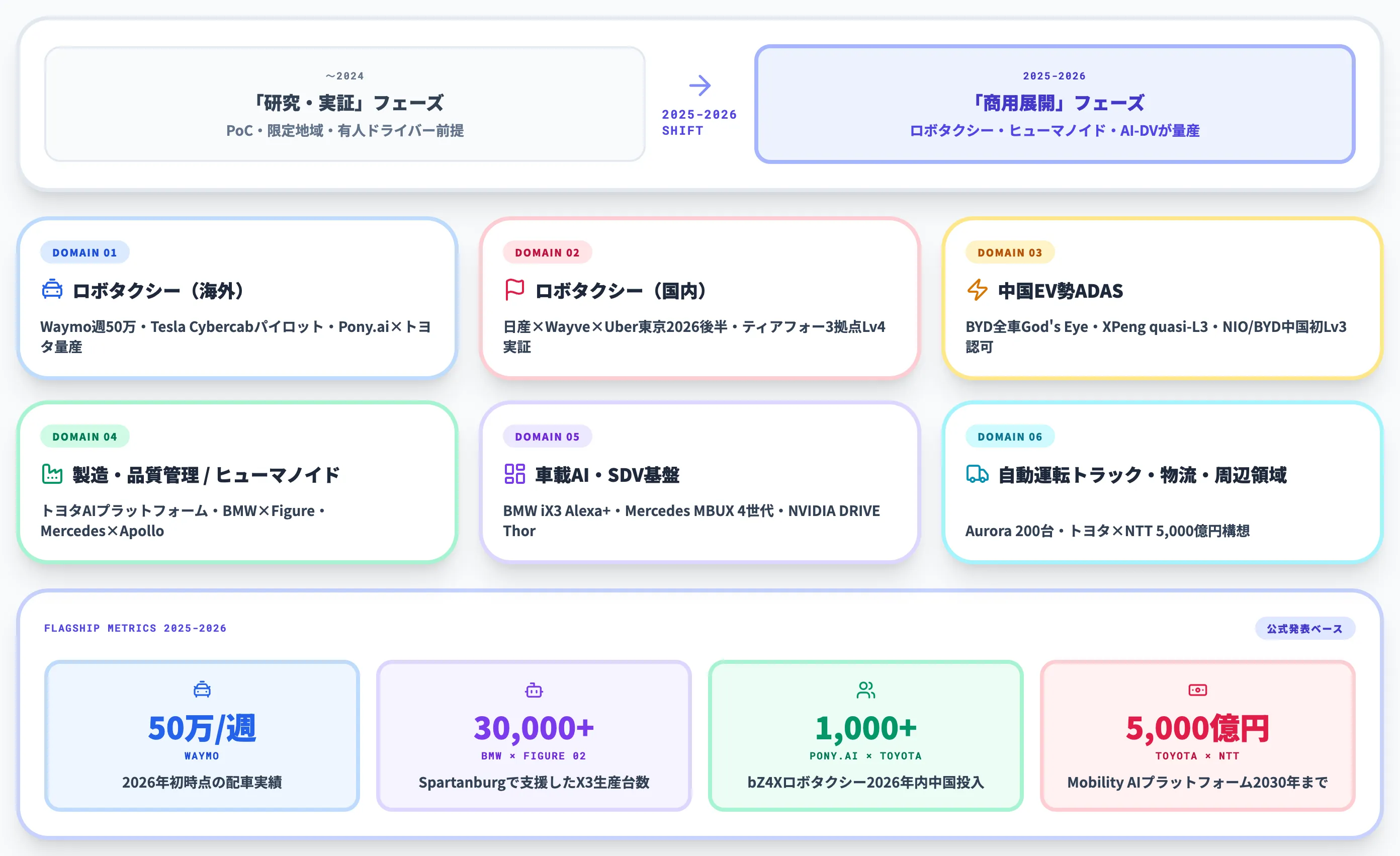
Task: Click the 自動運転トラック・物流・周辺領域 title
Action: pos(1142,475)
